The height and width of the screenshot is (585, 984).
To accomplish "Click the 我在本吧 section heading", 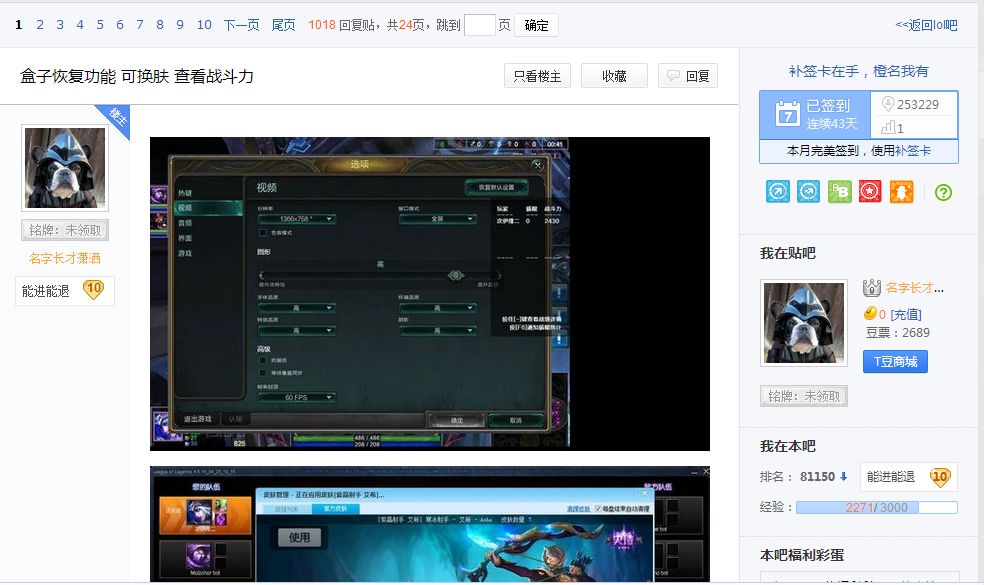I will click(x=788, y=446).
